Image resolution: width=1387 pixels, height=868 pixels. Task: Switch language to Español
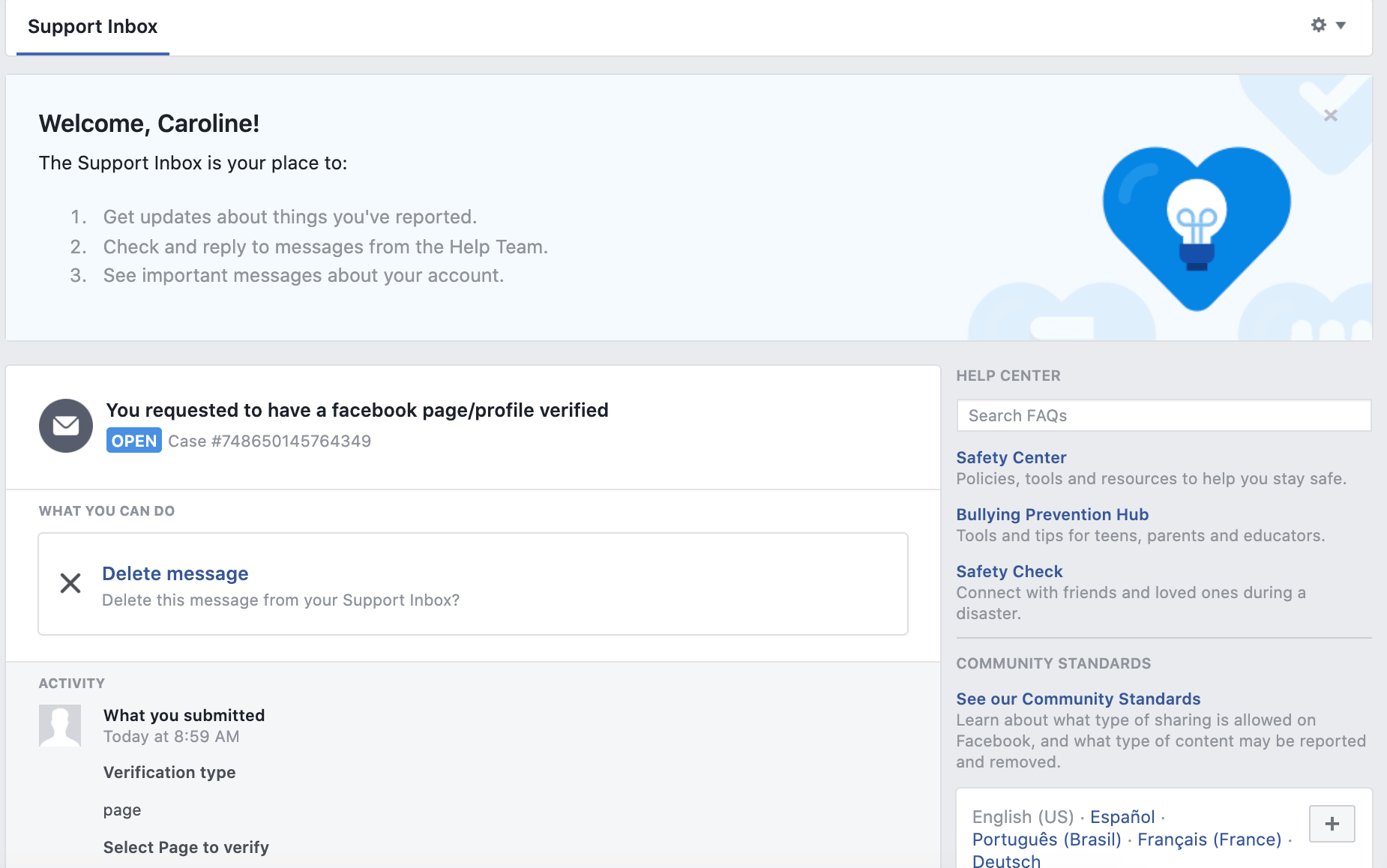[1122, 817]
